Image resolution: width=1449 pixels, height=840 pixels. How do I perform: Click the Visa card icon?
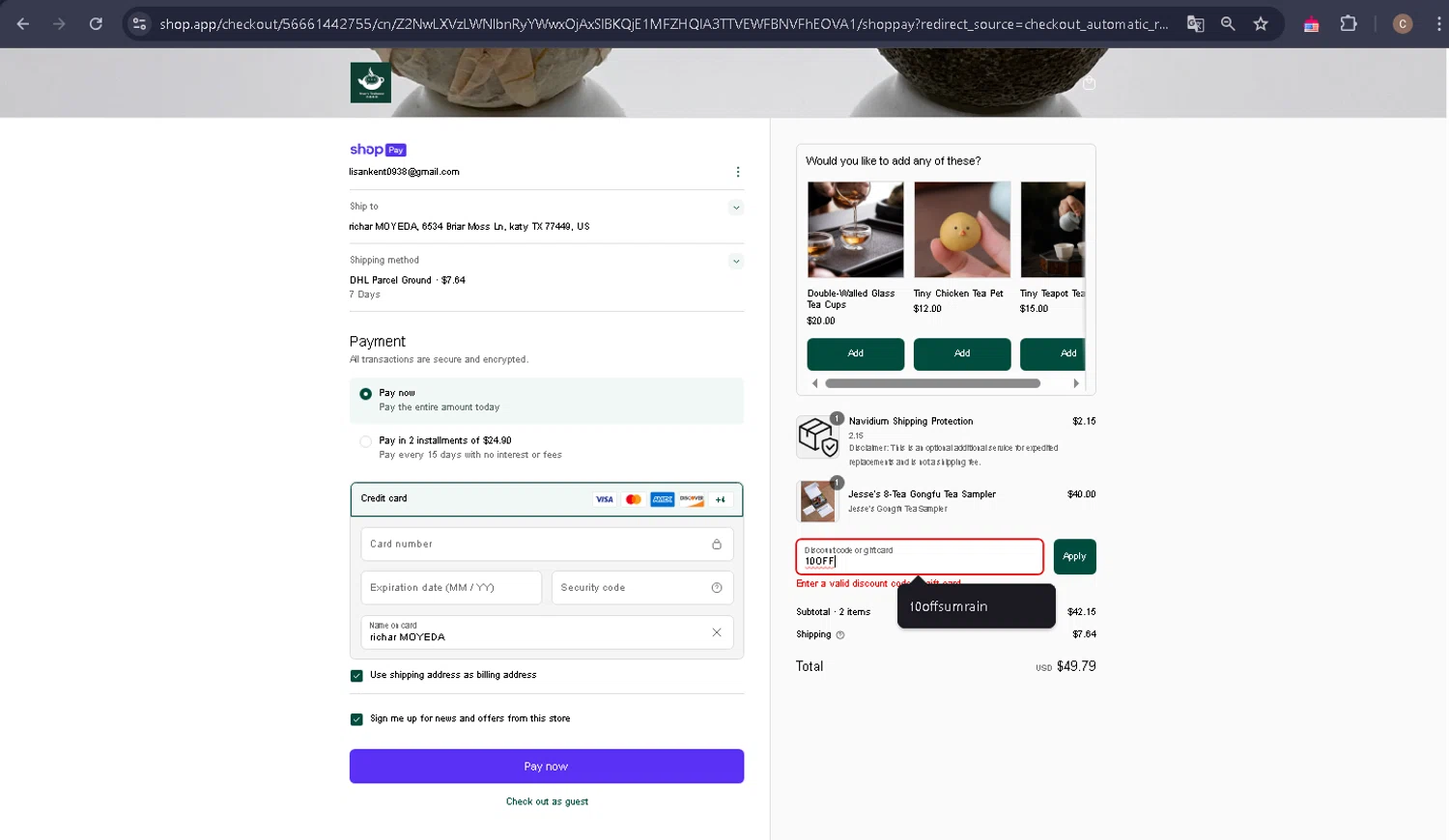pos(605,499)
